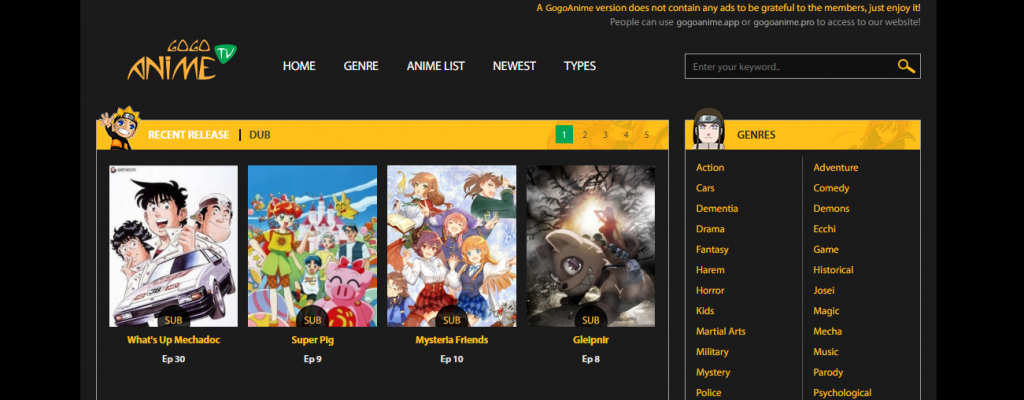Go to page 4 of releases
This screenshot has height=400, width=1024.
tap(626, 135)
